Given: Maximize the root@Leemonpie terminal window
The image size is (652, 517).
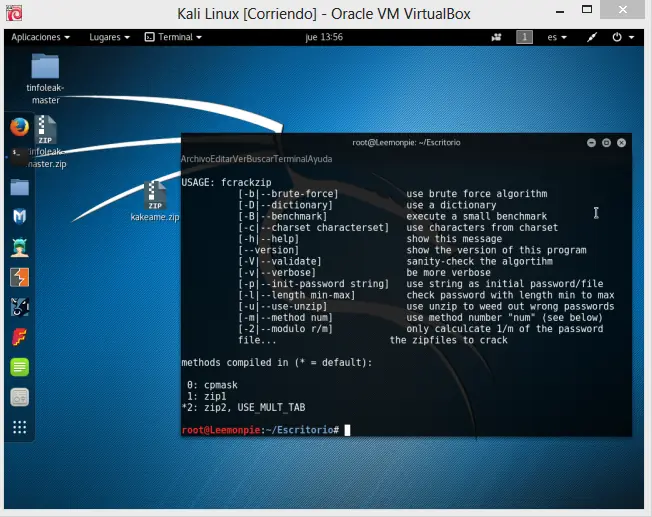Looking at the screenshot, I should 606,143.
